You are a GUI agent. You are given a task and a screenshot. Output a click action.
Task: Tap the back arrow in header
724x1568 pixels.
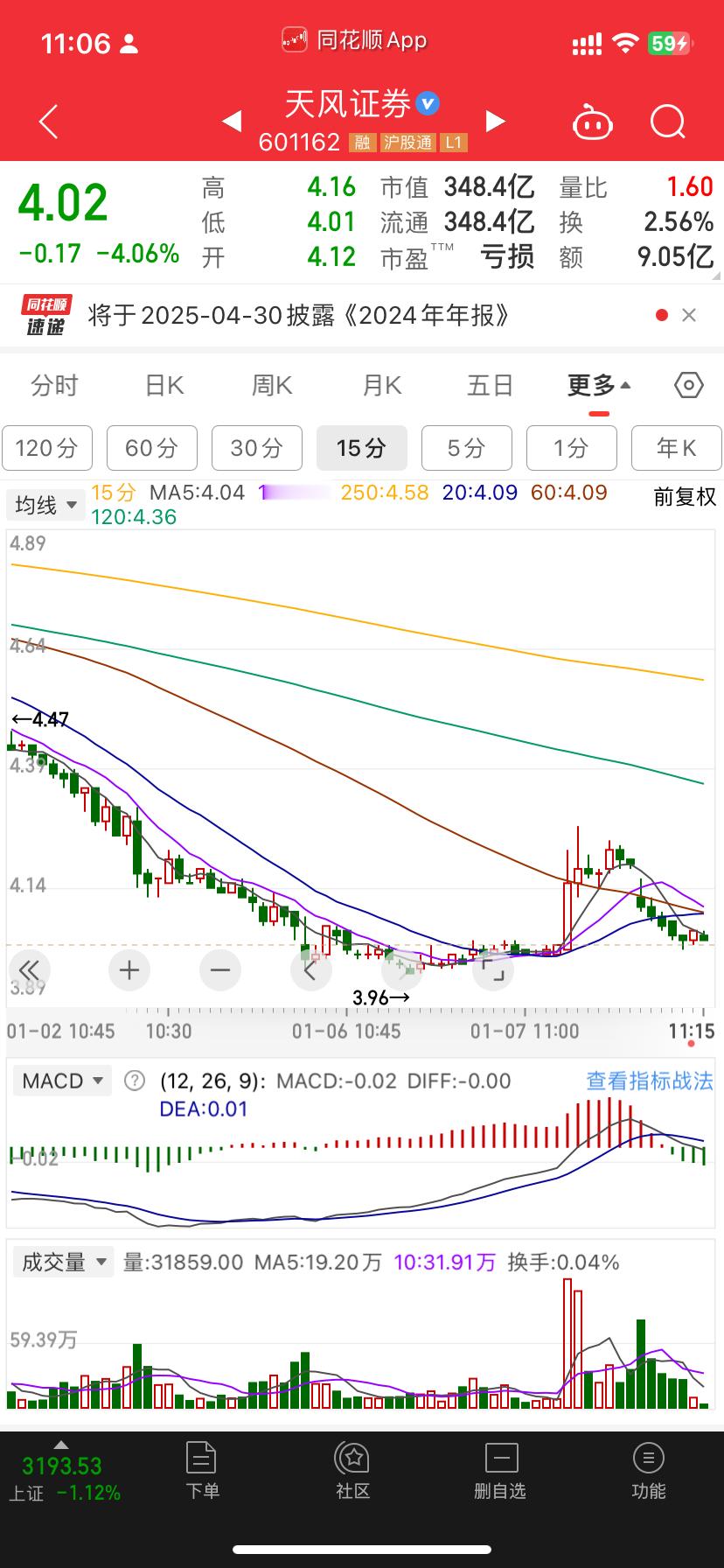48,122
